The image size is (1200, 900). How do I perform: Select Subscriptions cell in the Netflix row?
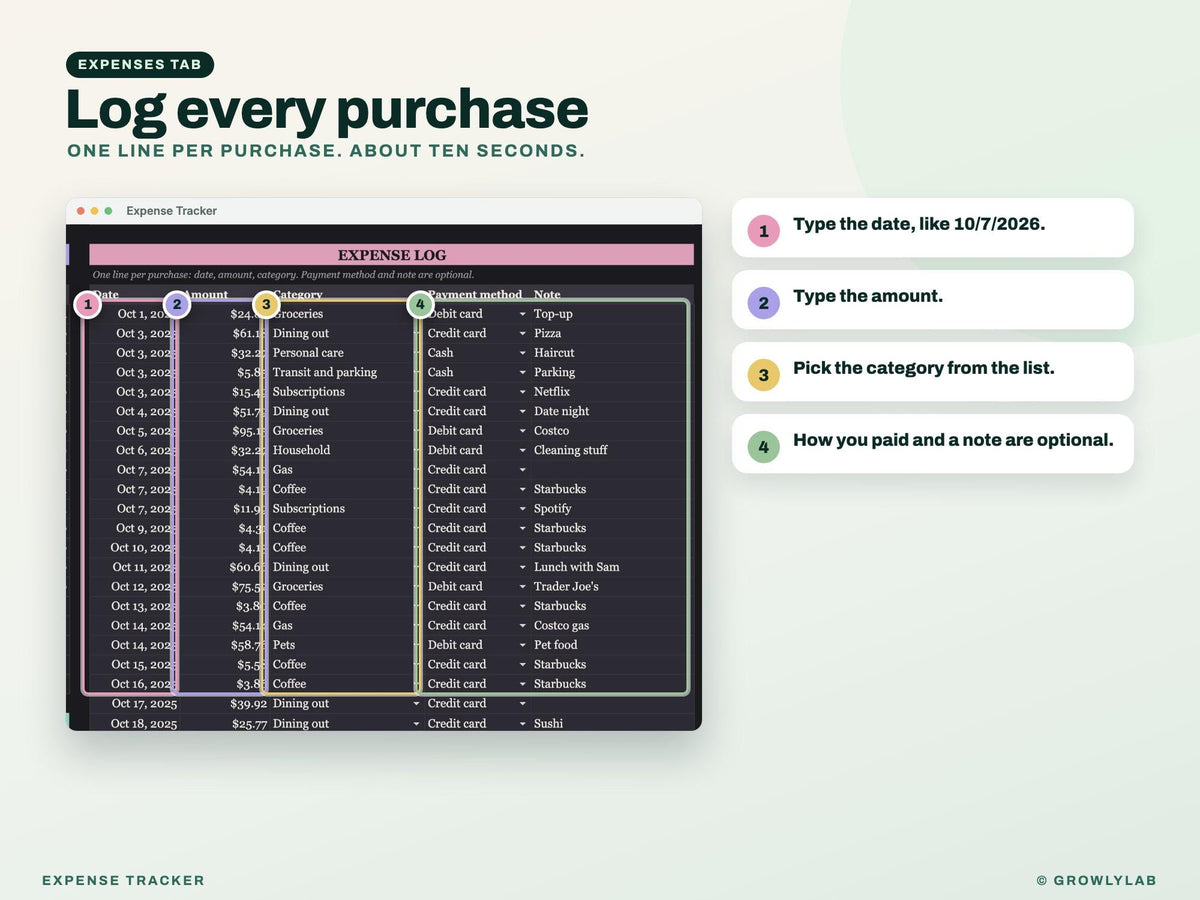pos(345,392)
